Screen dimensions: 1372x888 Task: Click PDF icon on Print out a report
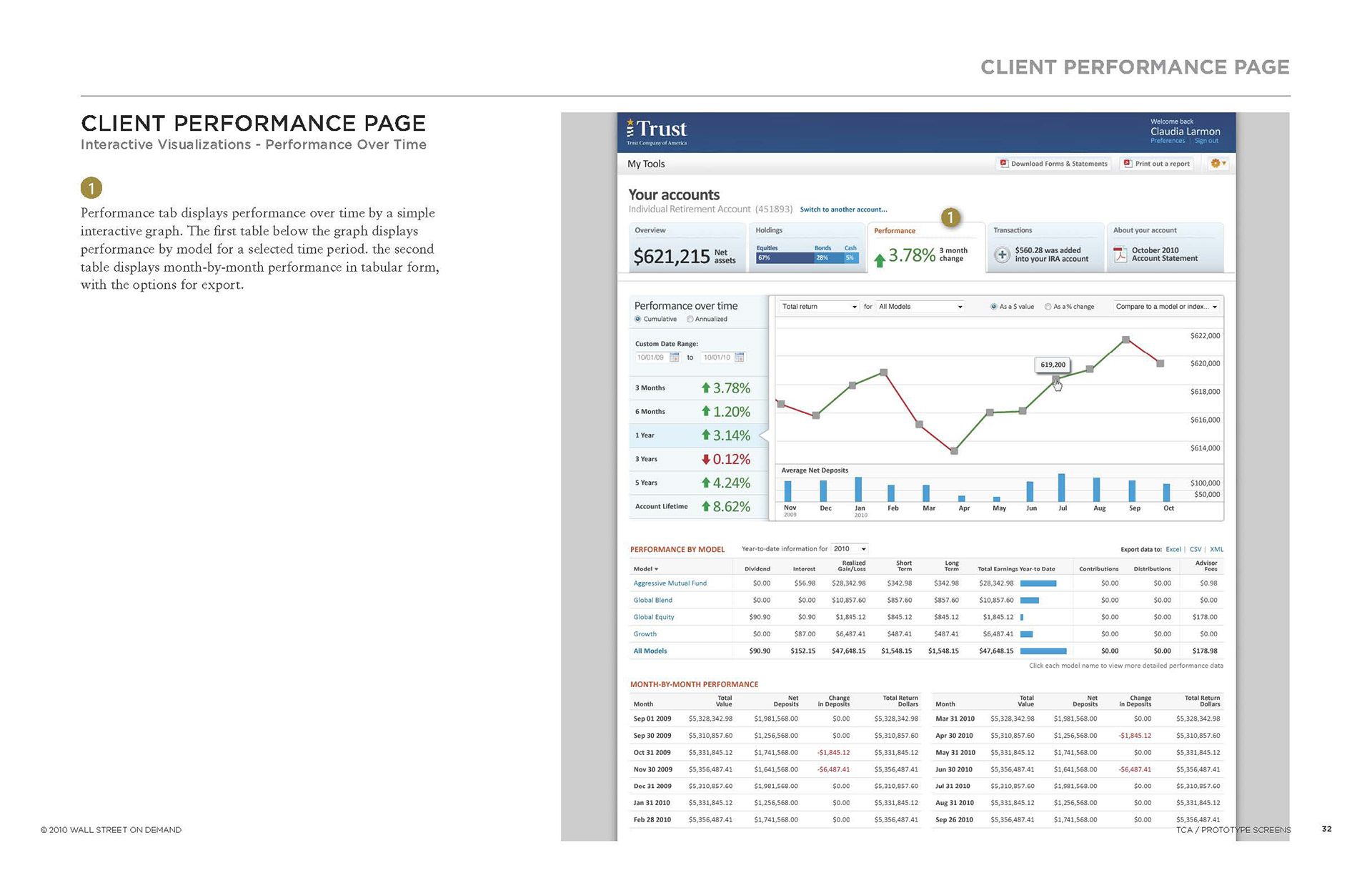tap(1128, 164)
